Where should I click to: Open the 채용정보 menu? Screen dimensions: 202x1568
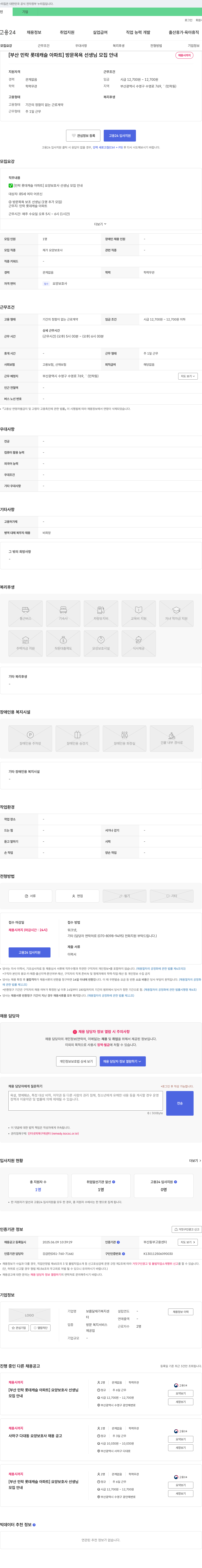click(34, 32)
